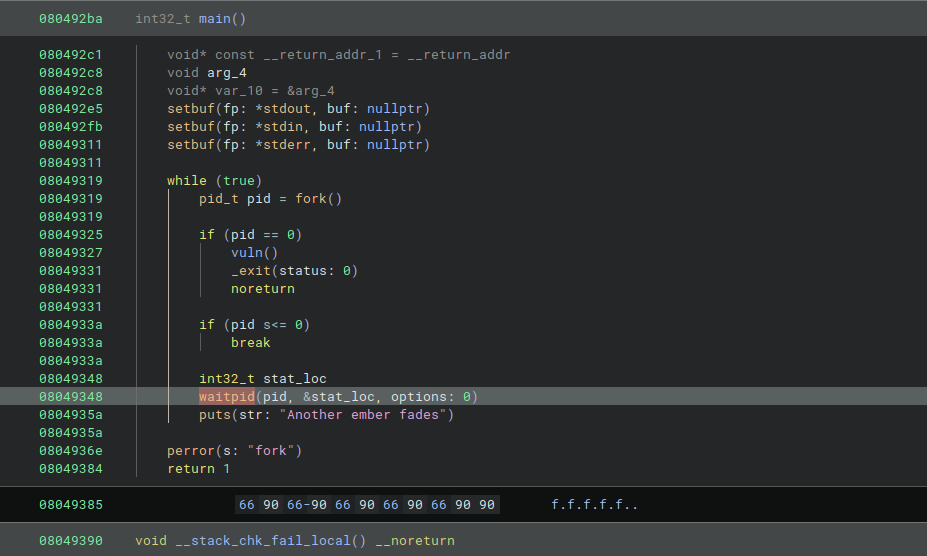The image size is (927, 556).
Task: Open the __stack_chk_fail_local() function
Action: pos(271,541)
